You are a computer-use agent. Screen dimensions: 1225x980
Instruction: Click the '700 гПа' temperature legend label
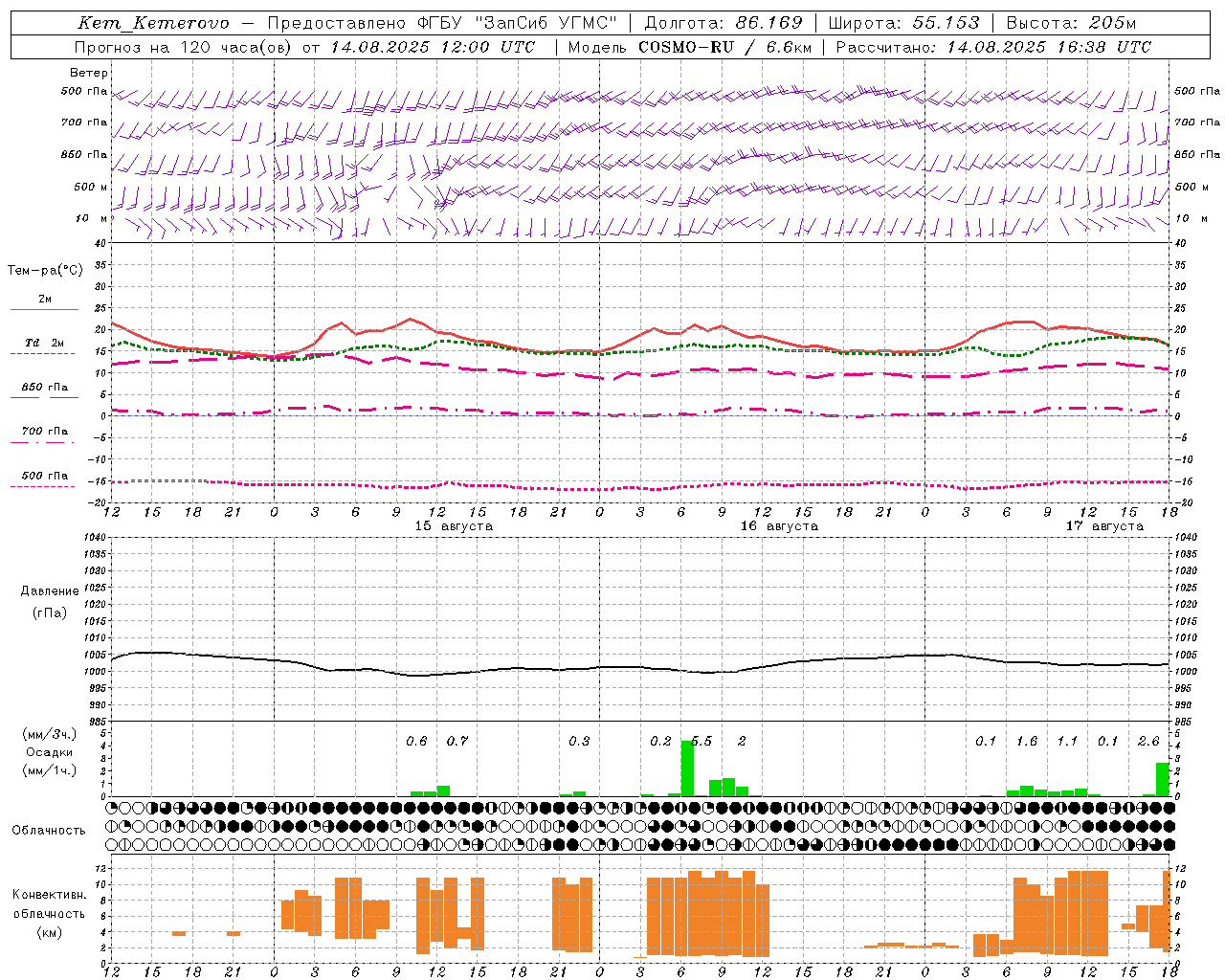(x=45, y=432)
